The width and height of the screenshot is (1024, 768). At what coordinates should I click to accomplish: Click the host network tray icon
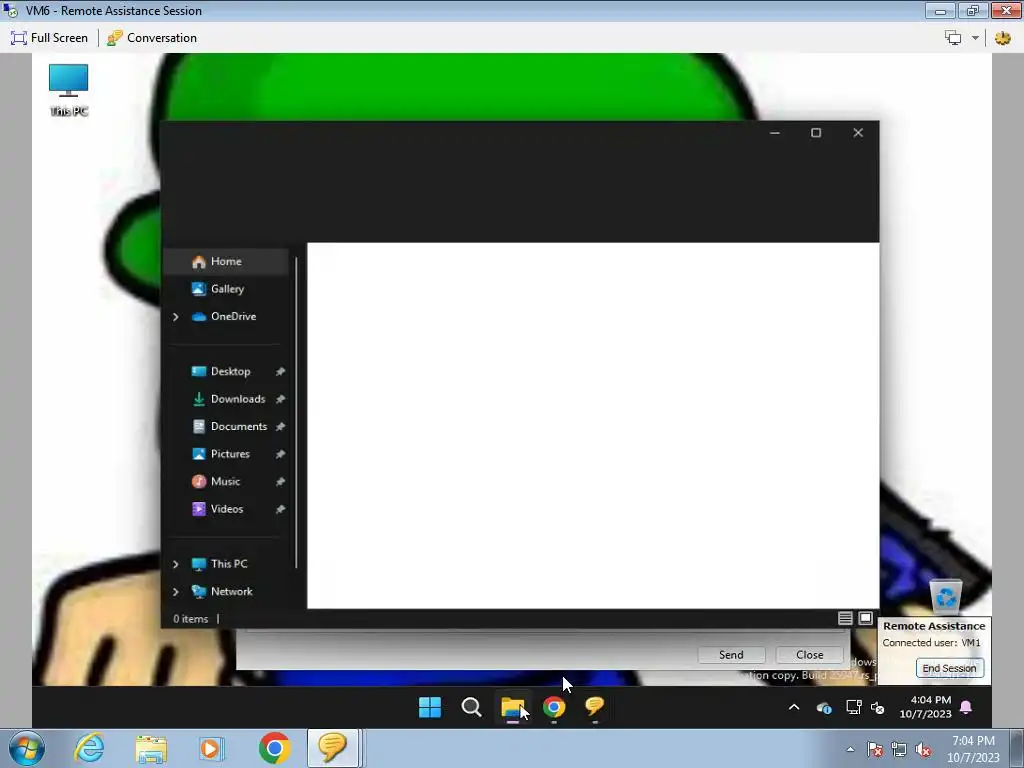(899, 750)
